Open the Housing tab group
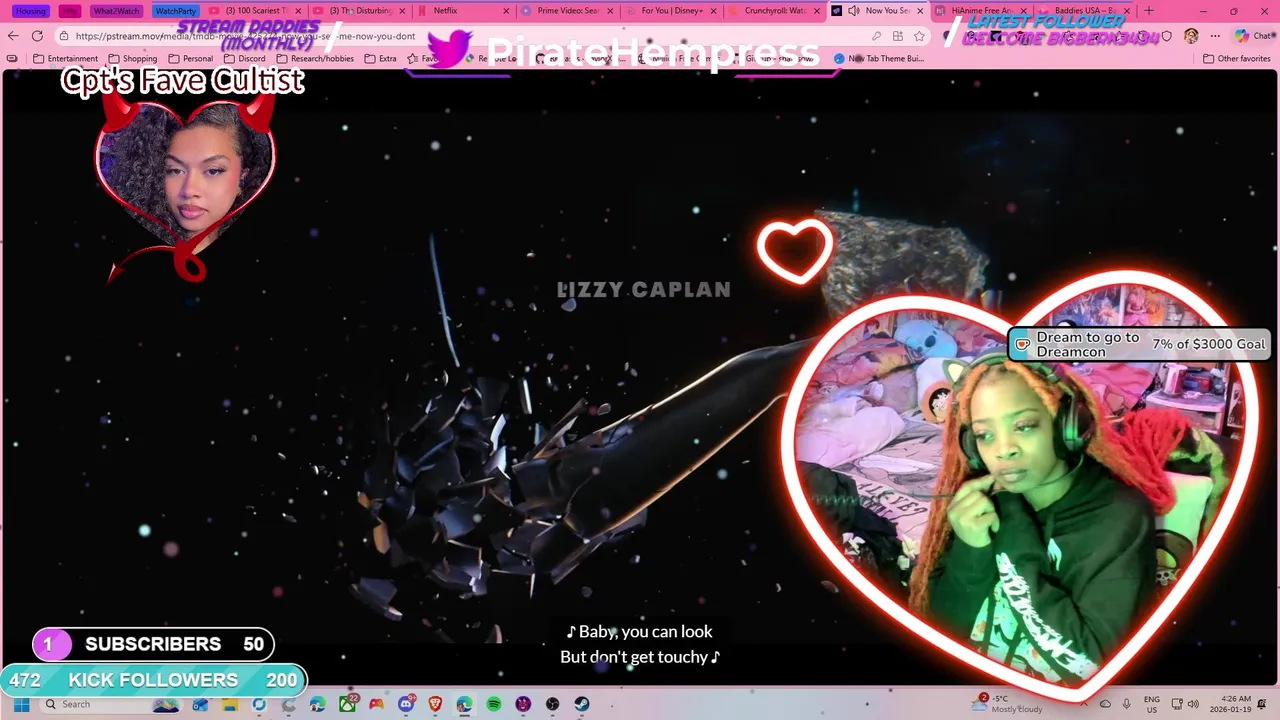This screenshot has height=720, width=1280. point(30,11)
